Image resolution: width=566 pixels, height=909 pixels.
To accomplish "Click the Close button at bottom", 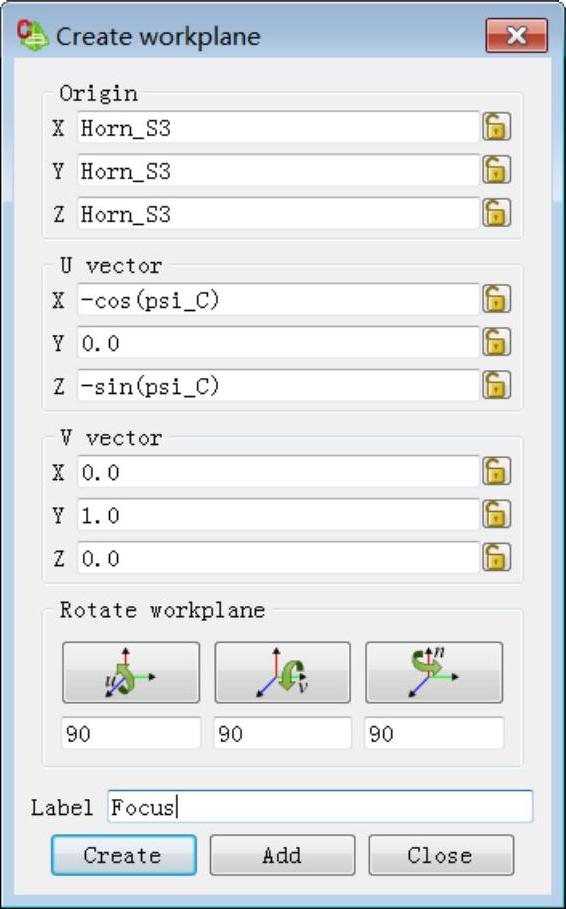I will point(441,855).
